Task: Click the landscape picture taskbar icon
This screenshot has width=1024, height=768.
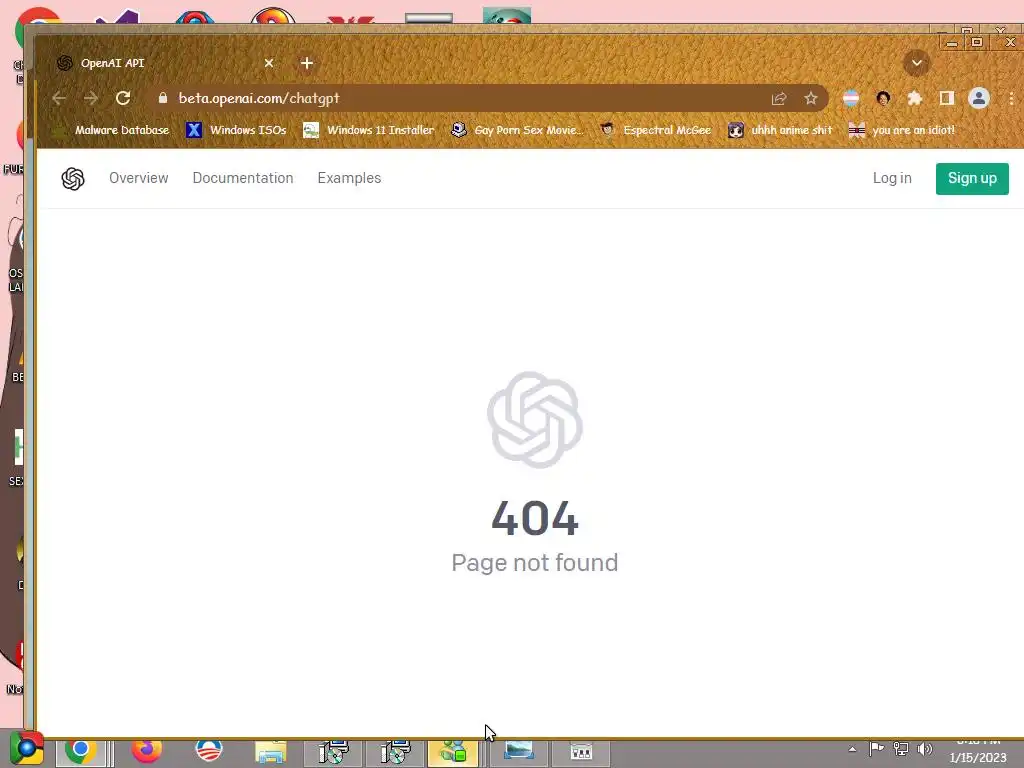Action: pyautogui.click(x=519, y=752)
